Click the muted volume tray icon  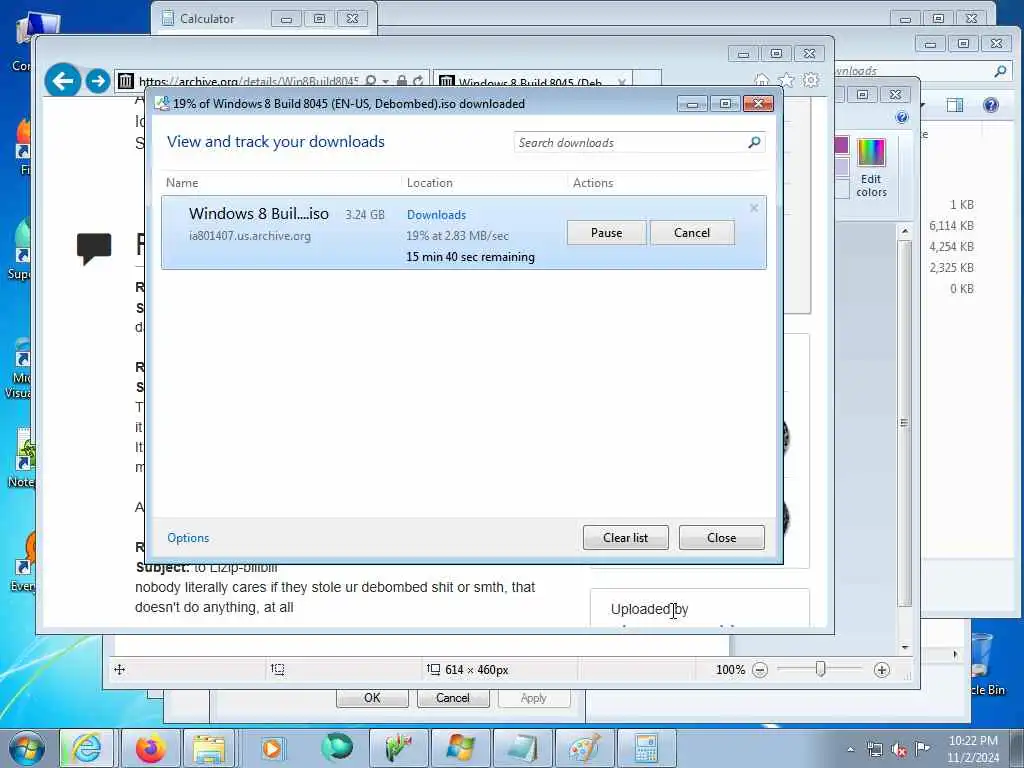pyautogui.click(x=899, y=749)
